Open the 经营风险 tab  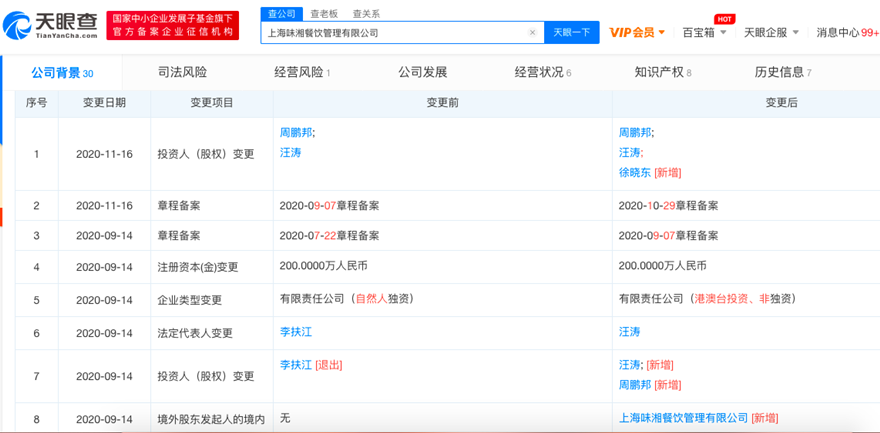click(x=301, y=72)
